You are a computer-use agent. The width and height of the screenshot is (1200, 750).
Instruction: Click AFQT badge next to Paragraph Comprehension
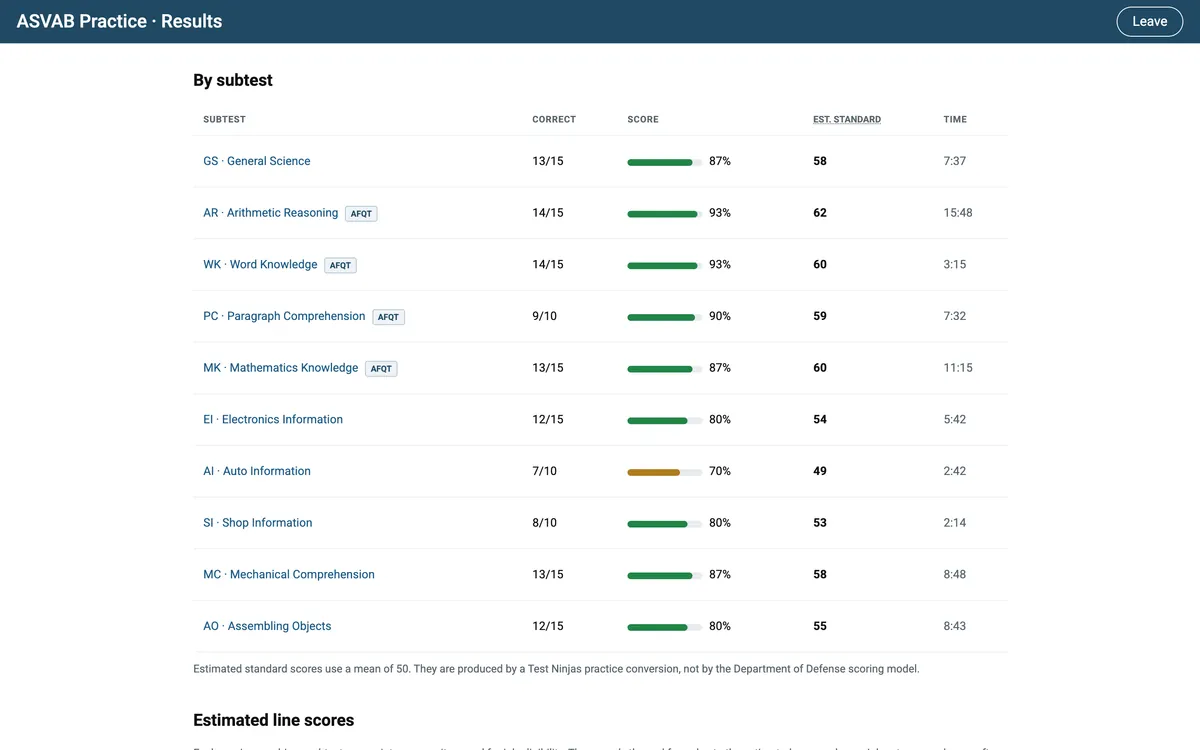click(x=388, y=317)
